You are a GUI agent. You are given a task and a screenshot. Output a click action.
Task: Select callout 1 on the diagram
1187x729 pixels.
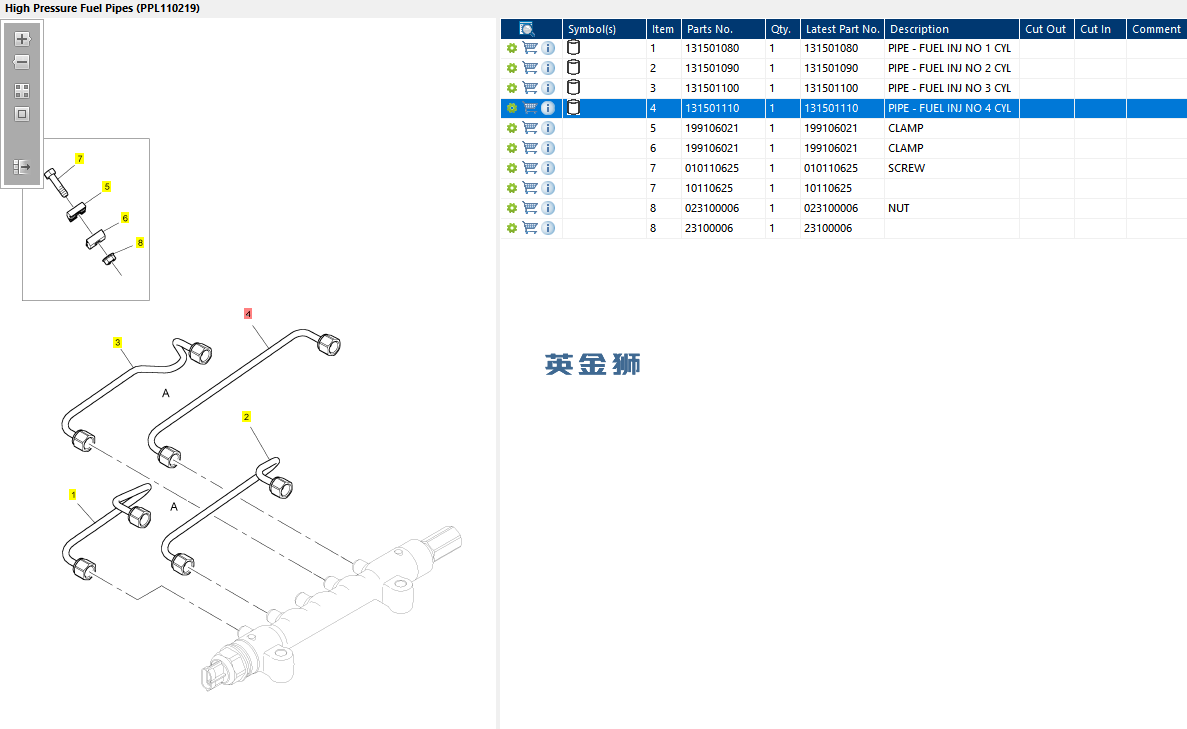(x=73, y=494)
